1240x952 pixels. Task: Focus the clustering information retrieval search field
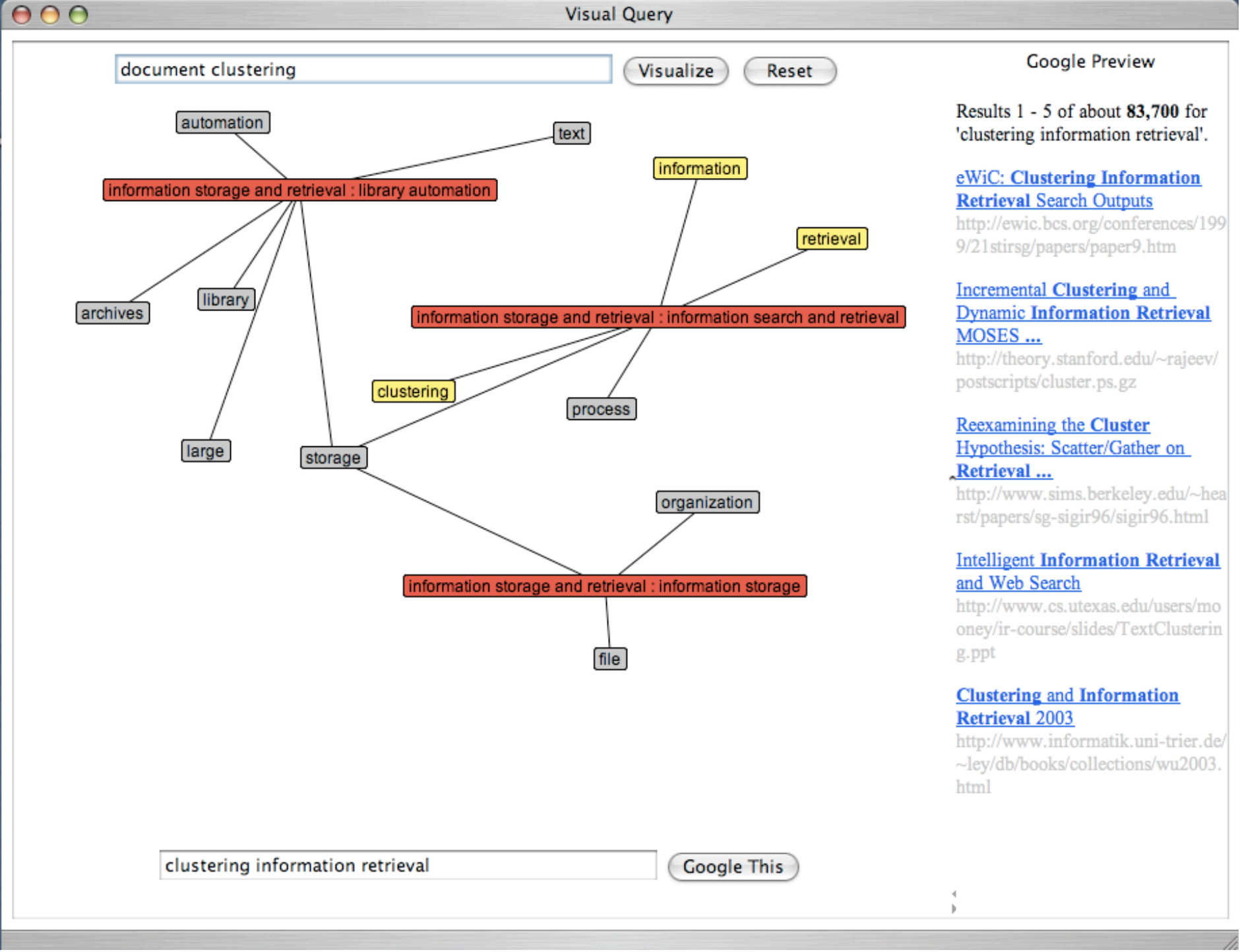pyautogui.click(x=408, y=865)
